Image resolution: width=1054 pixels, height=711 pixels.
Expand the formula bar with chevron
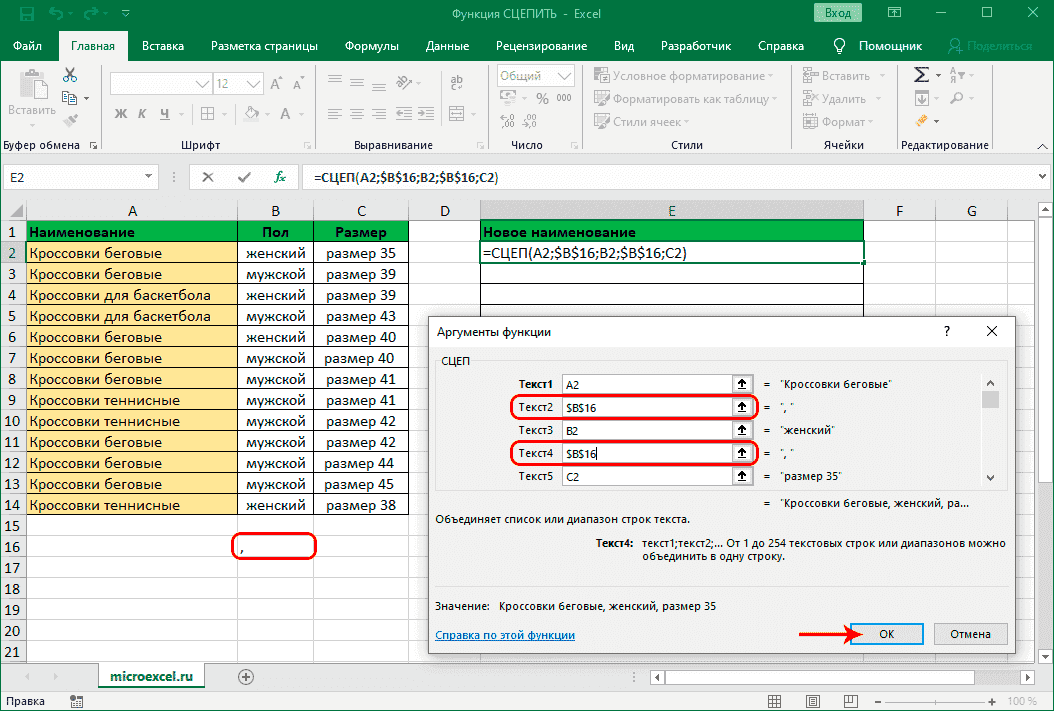tap(1040, 177)
